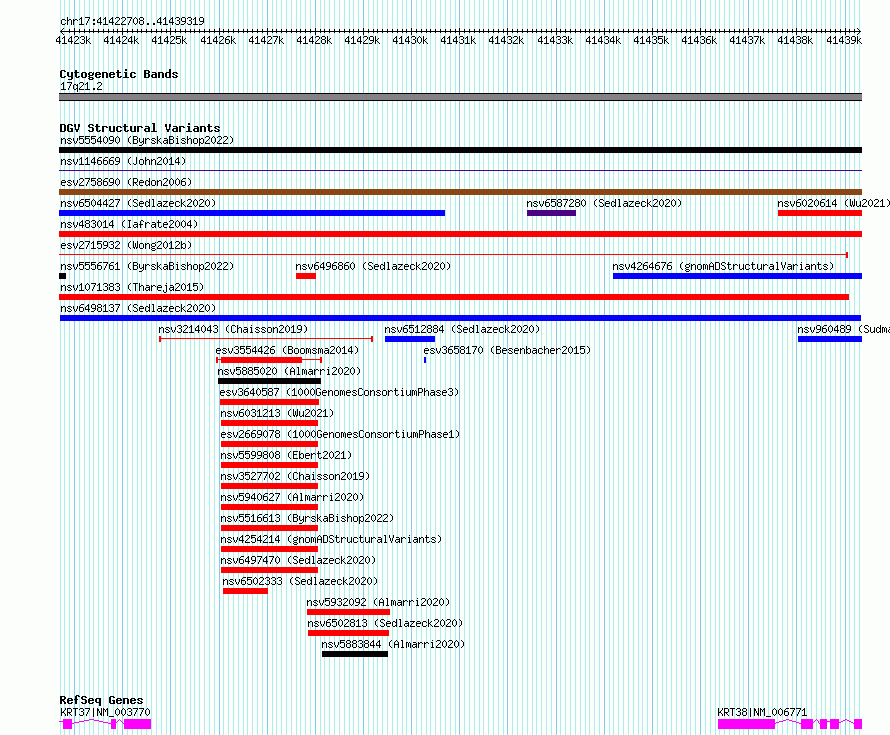Select the nsv5599808 (Ebert2021) red bar
Screen dimensions: 890x735
coord(269,465)
